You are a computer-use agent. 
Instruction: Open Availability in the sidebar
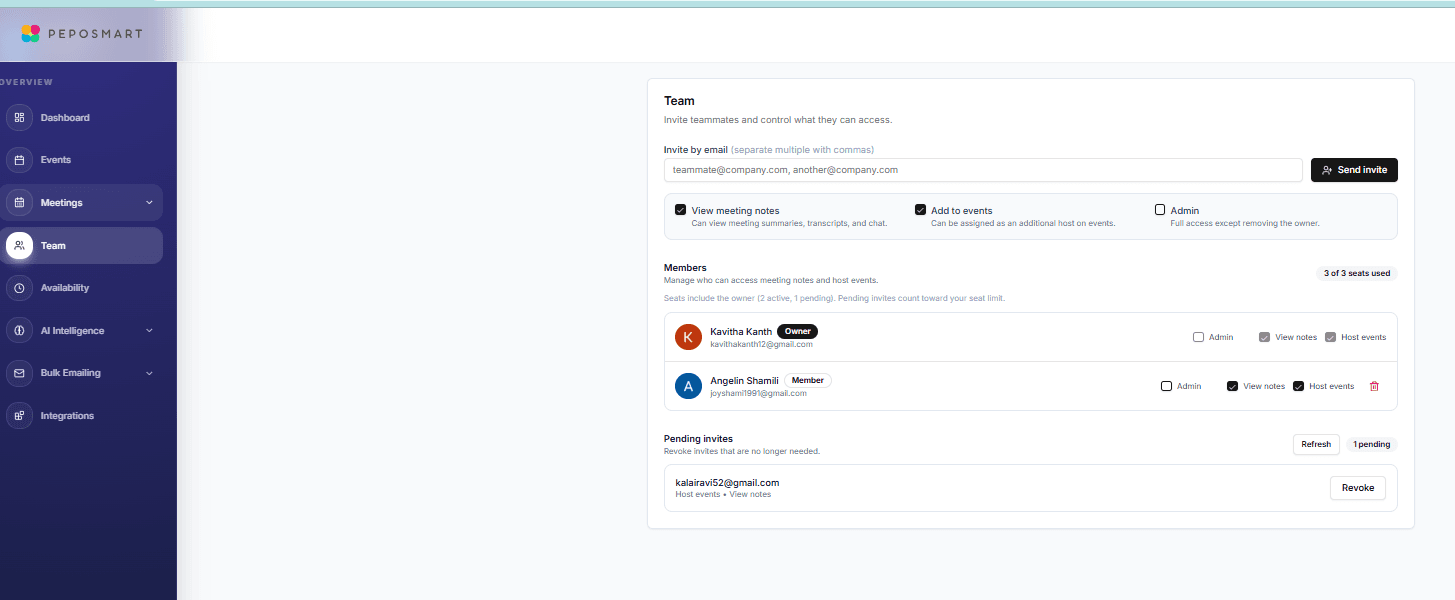(x=81, y=288)
